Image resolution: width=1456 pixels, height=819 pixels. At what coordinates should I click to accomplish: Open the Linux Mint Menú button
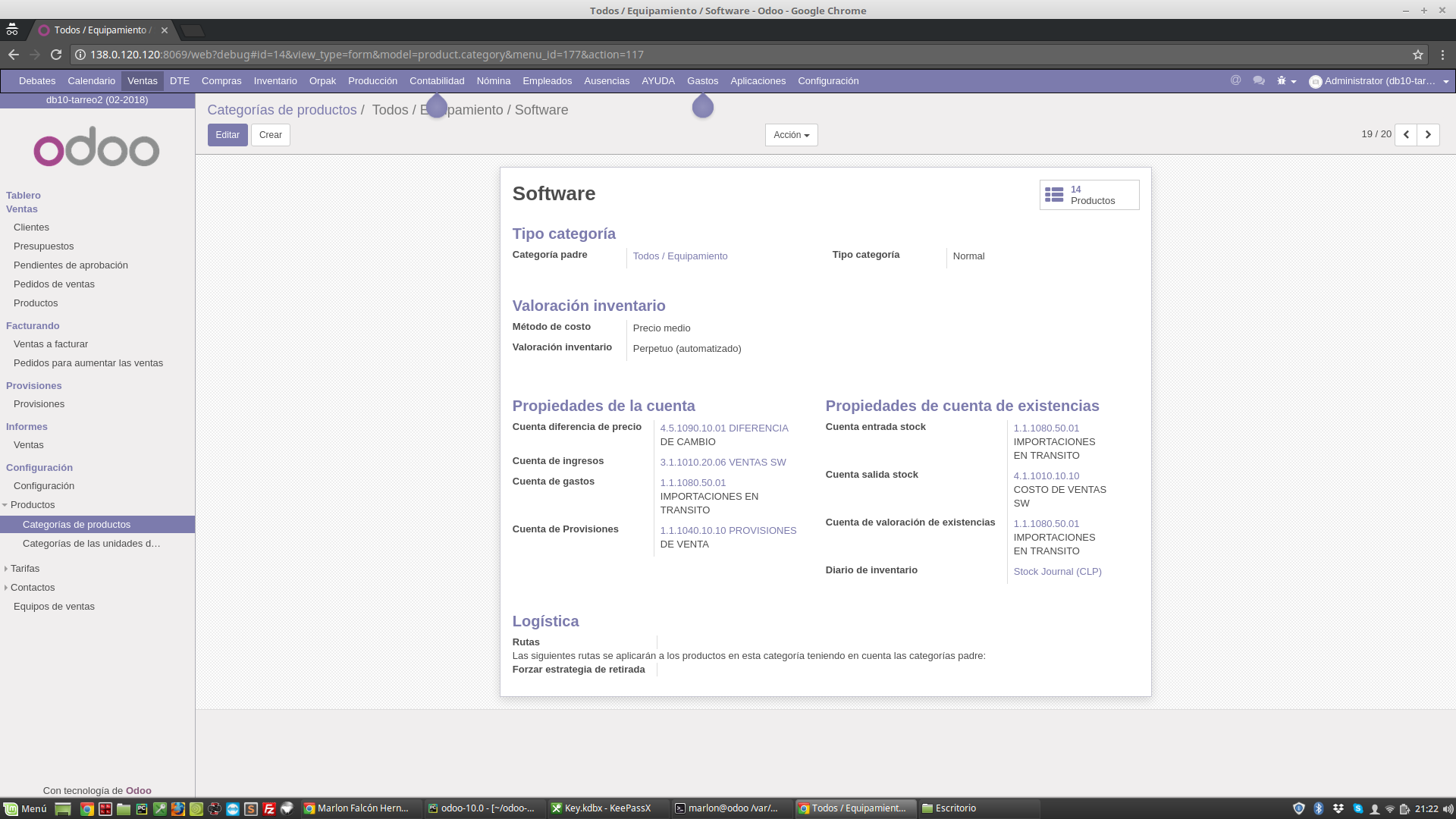click(x=25, y=808)
